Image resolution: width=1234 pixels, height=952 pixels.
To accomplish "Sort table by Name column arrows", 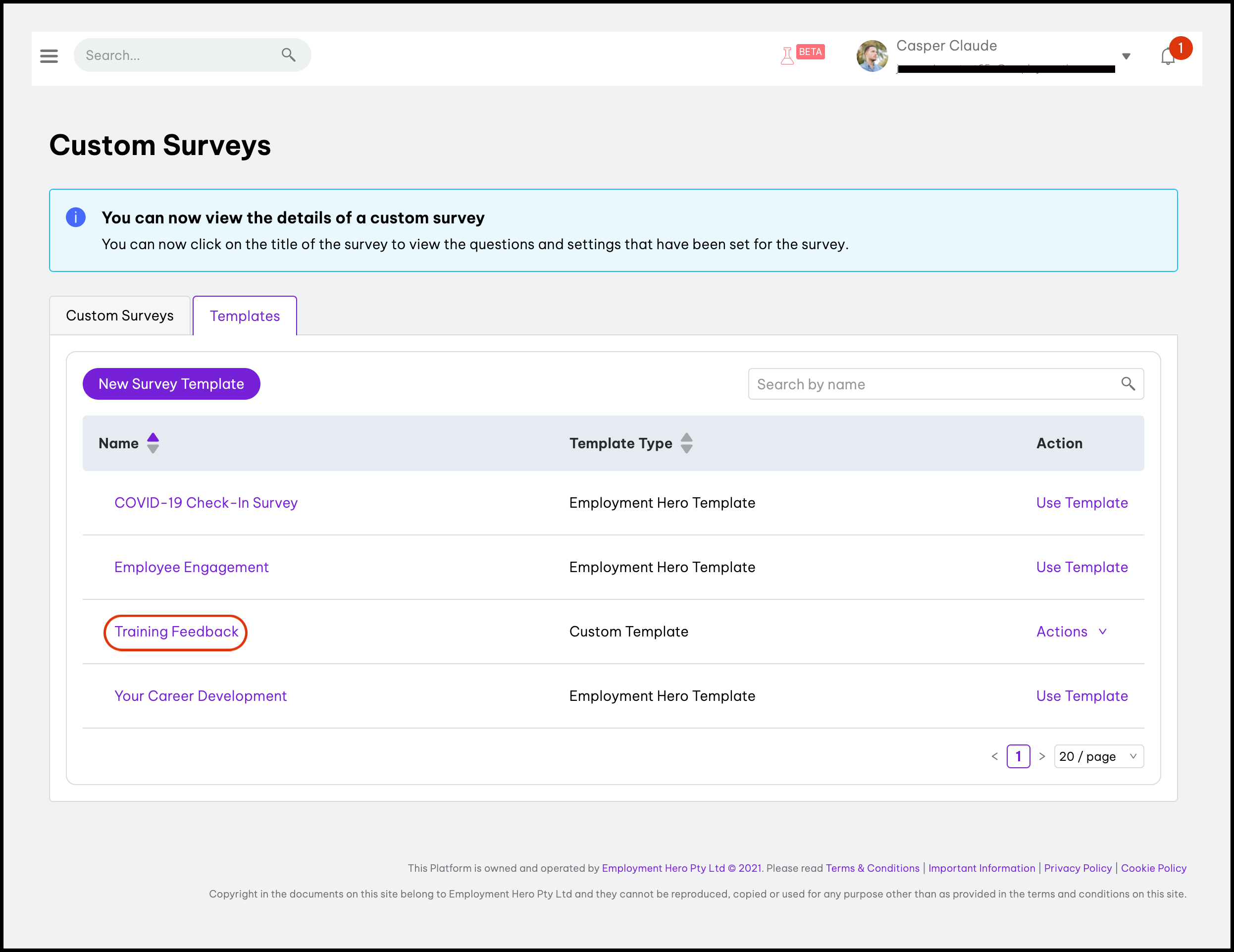I will [153, 443].
